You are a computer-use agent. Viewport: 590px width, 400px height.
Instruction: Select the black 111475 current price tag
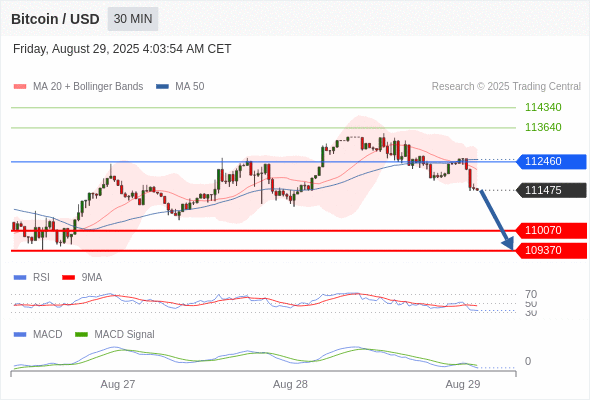click(x=551, y=190)
